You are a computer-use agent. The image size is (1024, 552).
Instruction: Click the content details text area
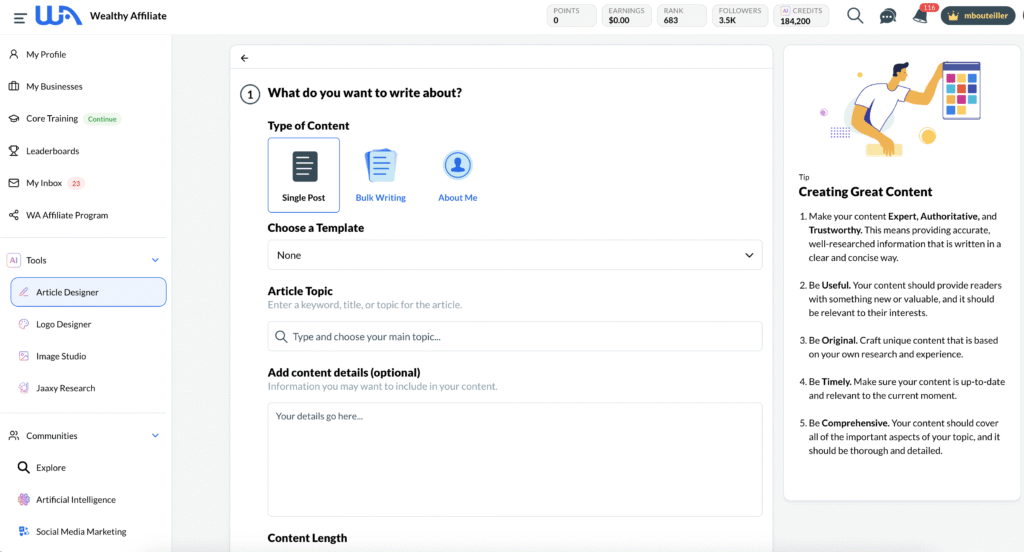pyautogui.click(x=514, y=460)
